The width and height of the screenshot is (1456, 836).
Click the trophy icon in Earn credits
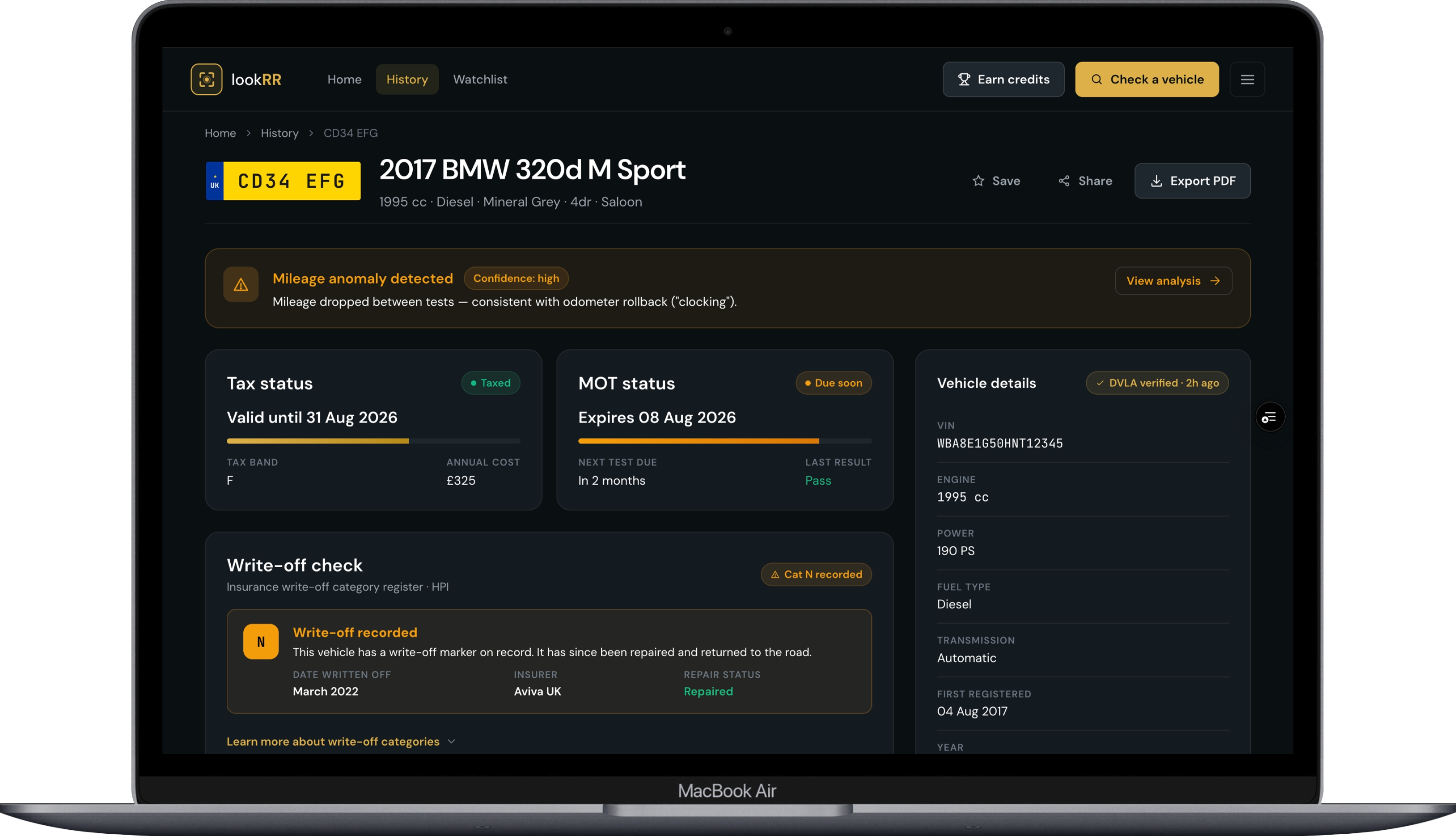pyautogui.click(x=964, y=79)
